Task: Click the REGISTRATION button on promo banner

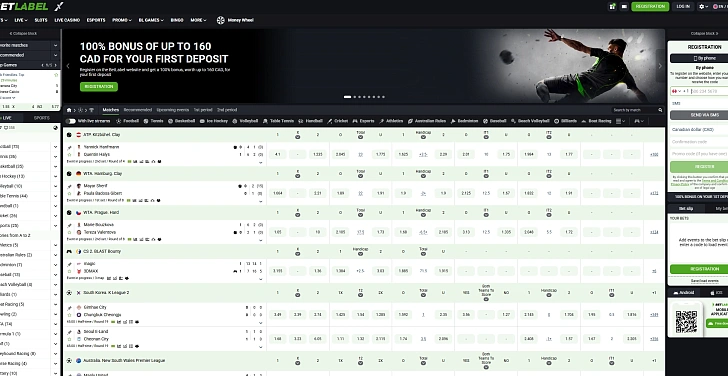Action: click(x=99, y=87)
